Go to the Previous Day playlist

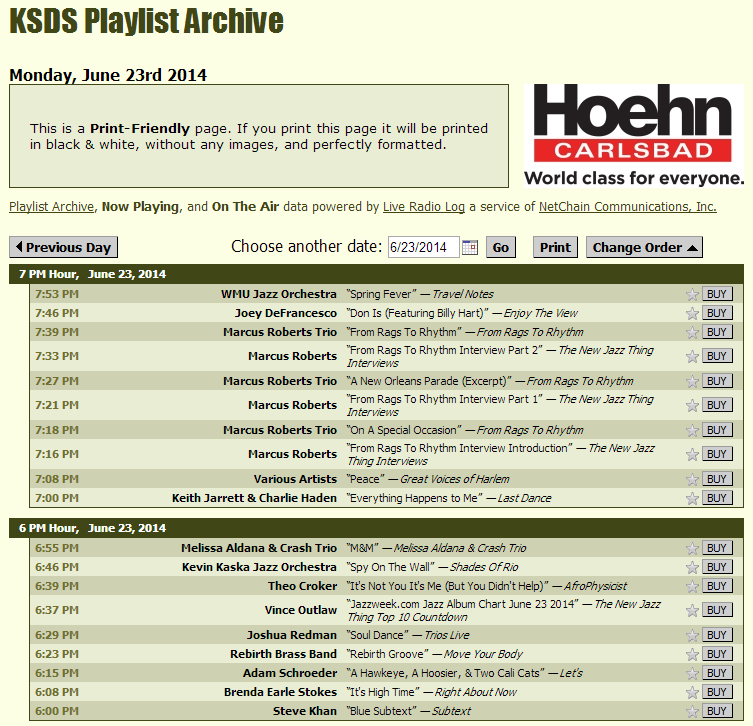(63, 247)
